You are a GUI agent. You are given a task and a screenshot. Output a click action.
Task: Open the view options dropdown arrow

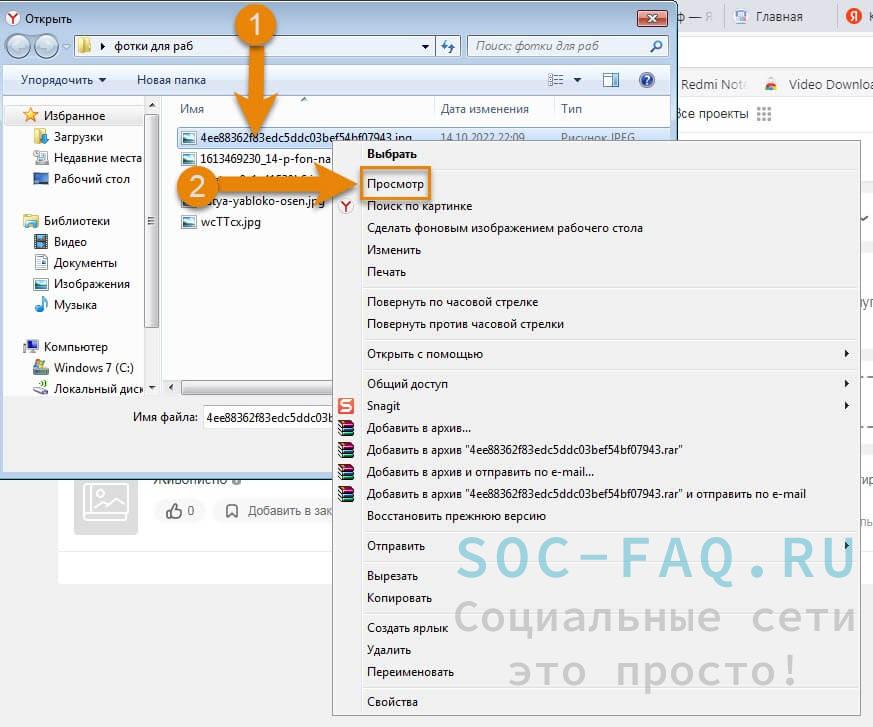click(577, 80)
